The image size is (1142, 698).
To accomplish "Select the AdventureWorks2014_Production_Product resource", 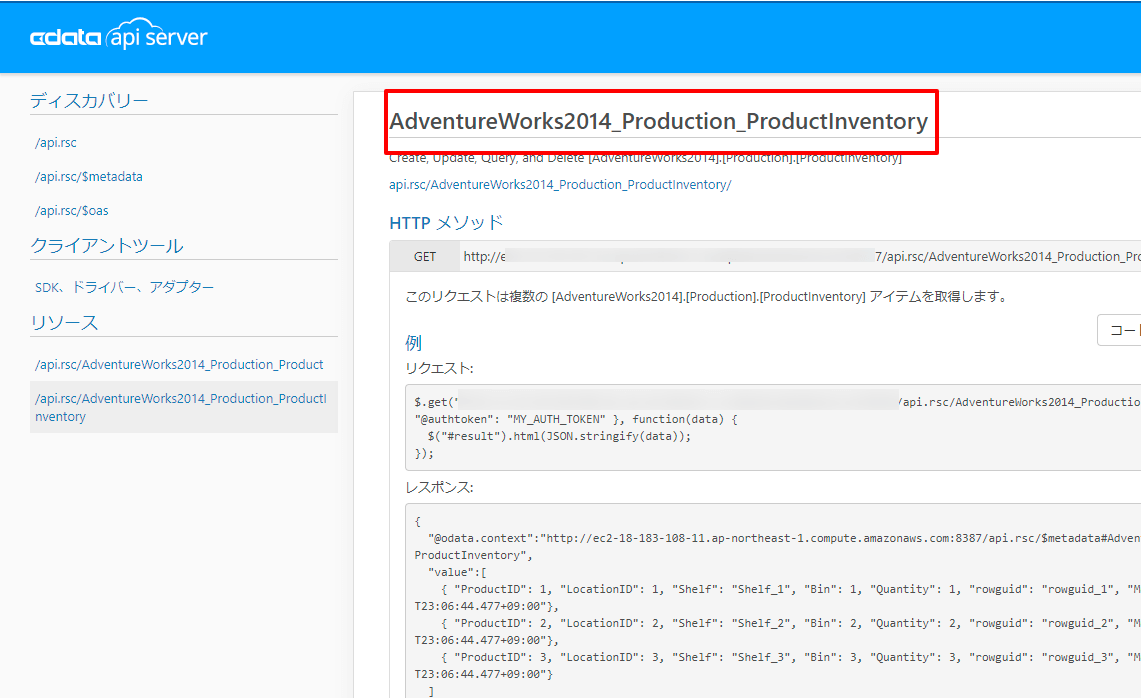I will [179, 365].
